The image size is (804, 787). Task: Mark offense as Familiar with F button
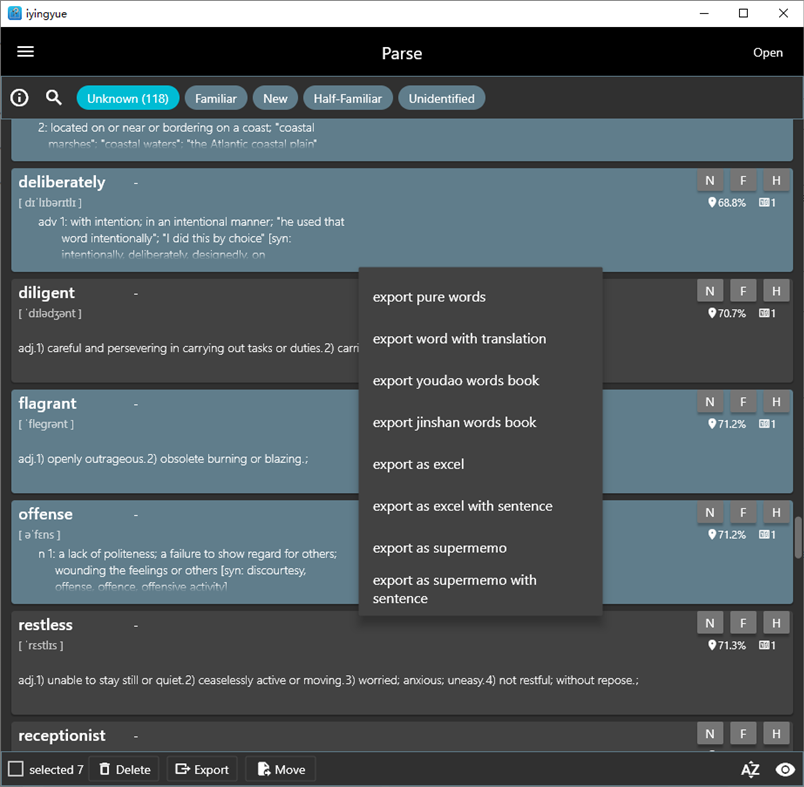743,512
